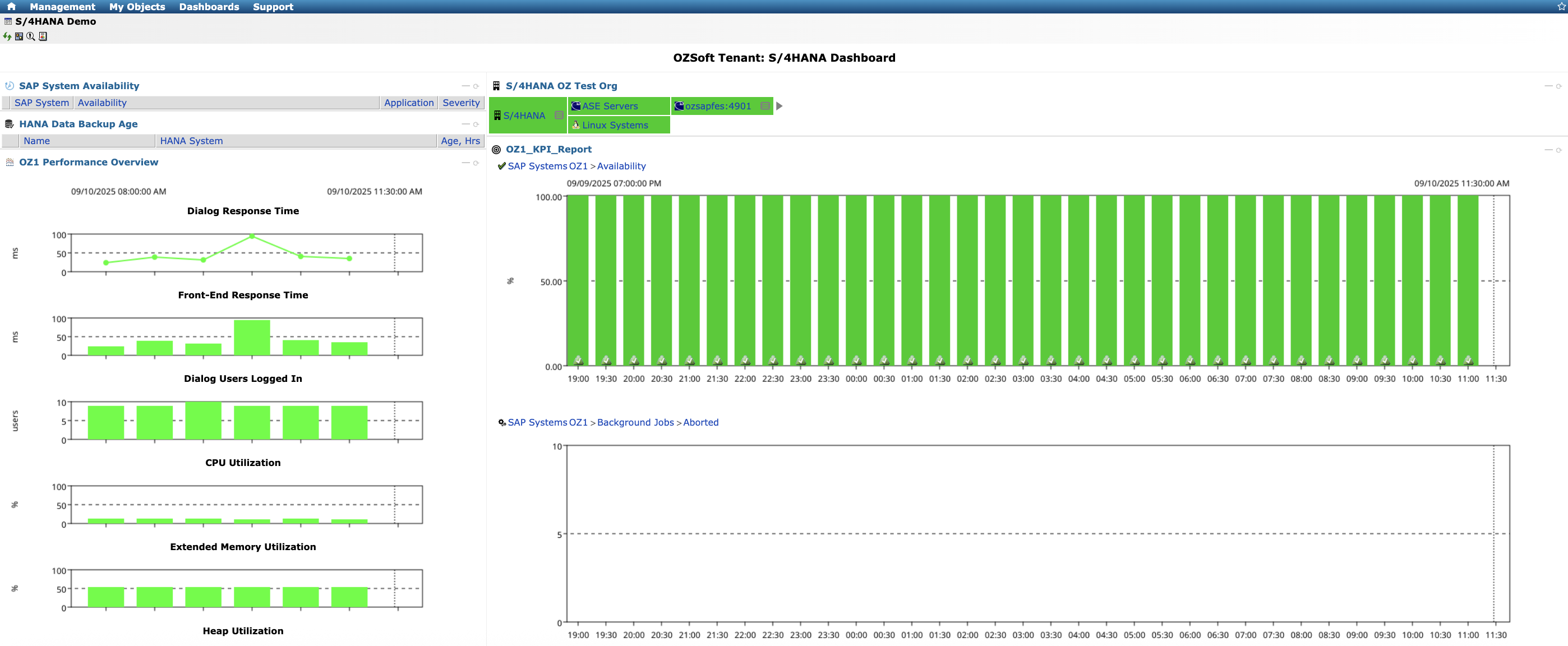Image resolution: width=1568 pixels, height=646 pixels.
Task: Open the Management menu
Action: [x=62, y=7]
